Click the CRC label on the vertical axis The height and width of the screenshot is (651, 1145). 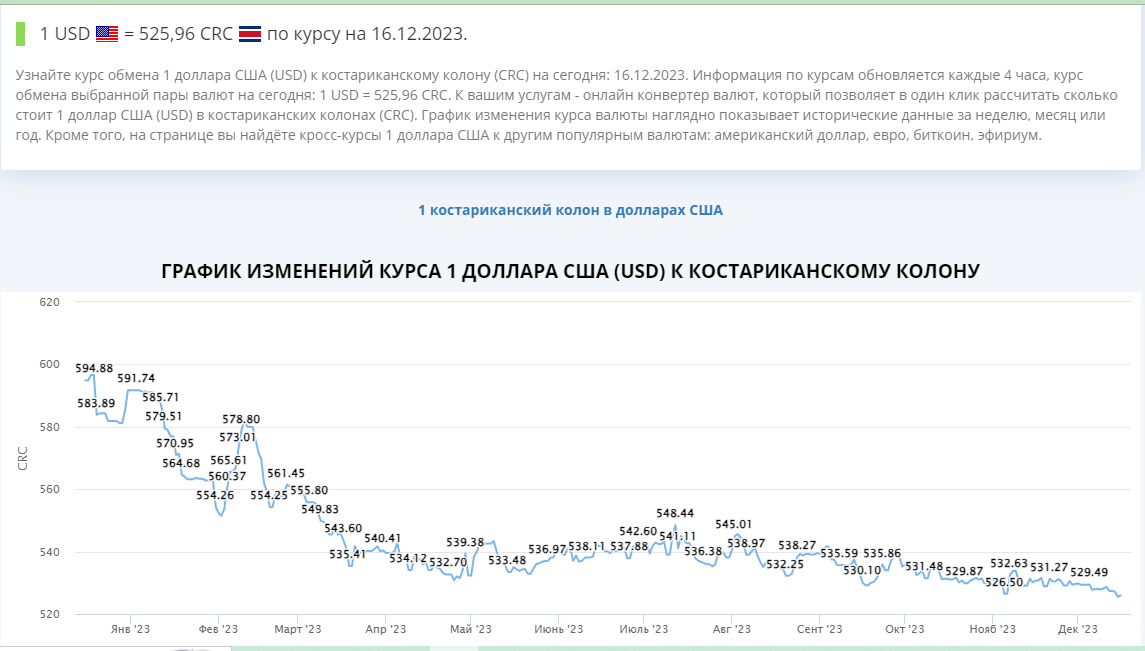click(24, 457)
